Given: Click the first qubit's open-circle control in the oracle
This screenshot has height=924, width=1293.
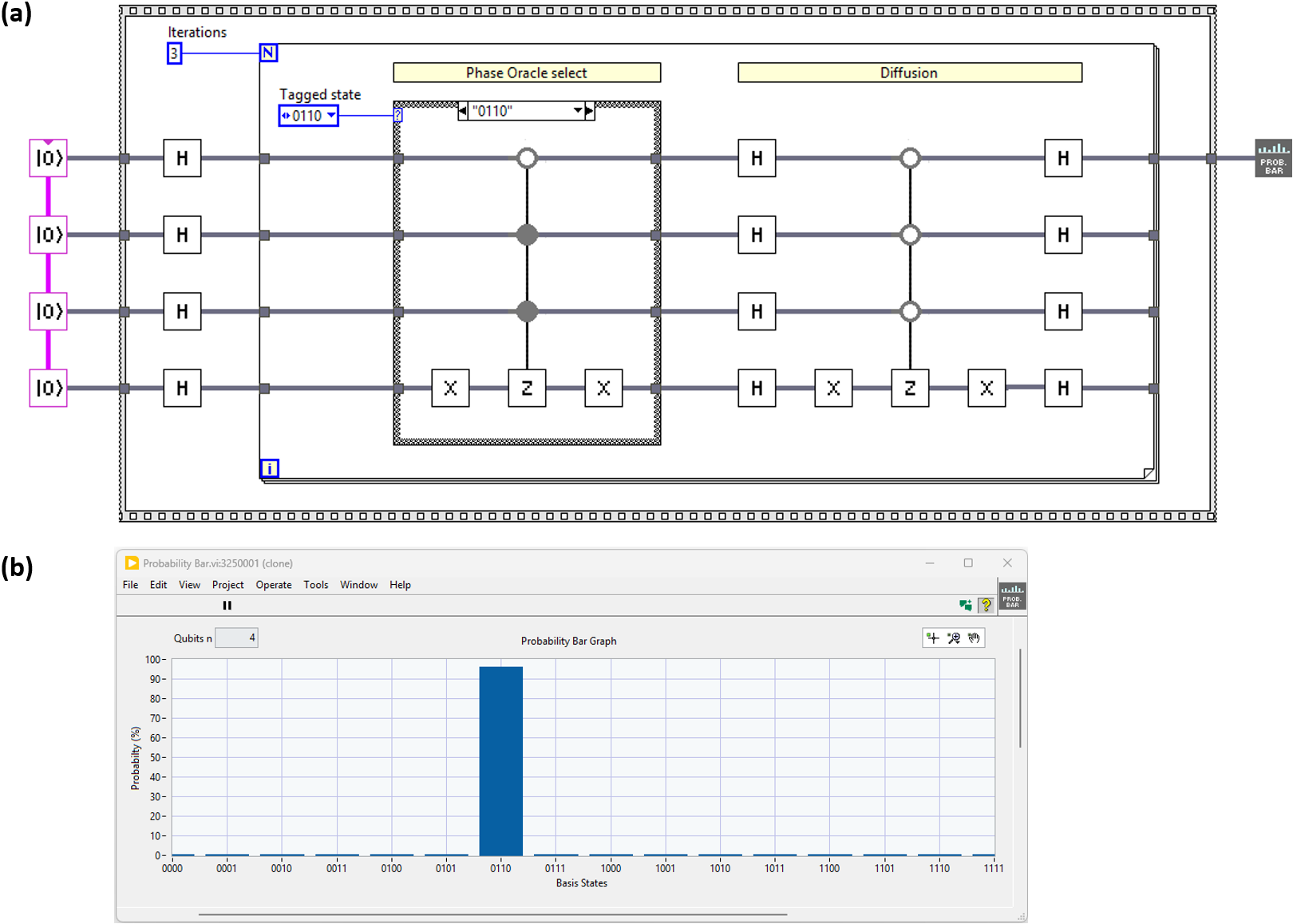Looking at the screenshot, I should click(x=527, y=158).
